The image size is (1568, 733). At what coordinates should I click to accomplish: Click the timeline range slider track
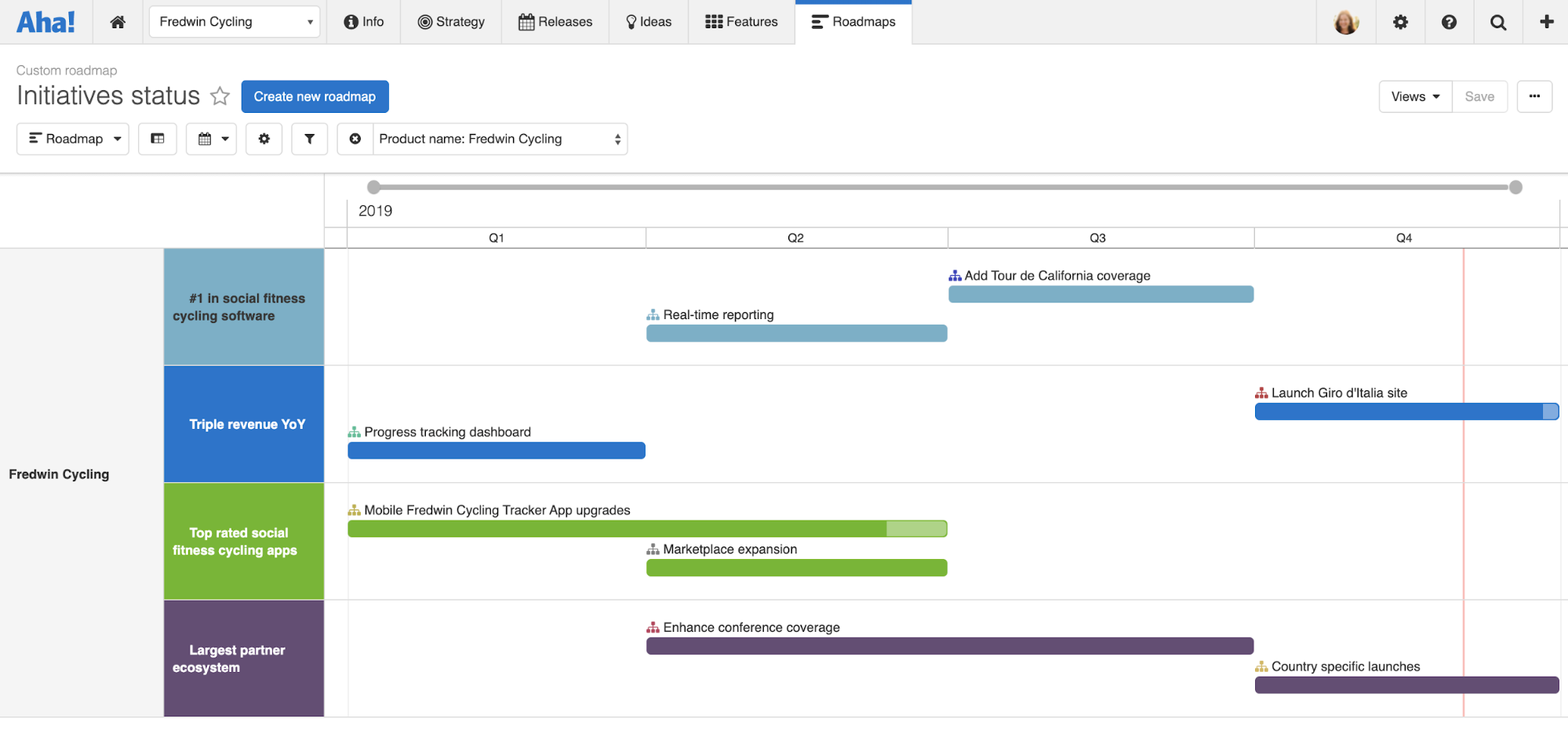coord(944,187)
